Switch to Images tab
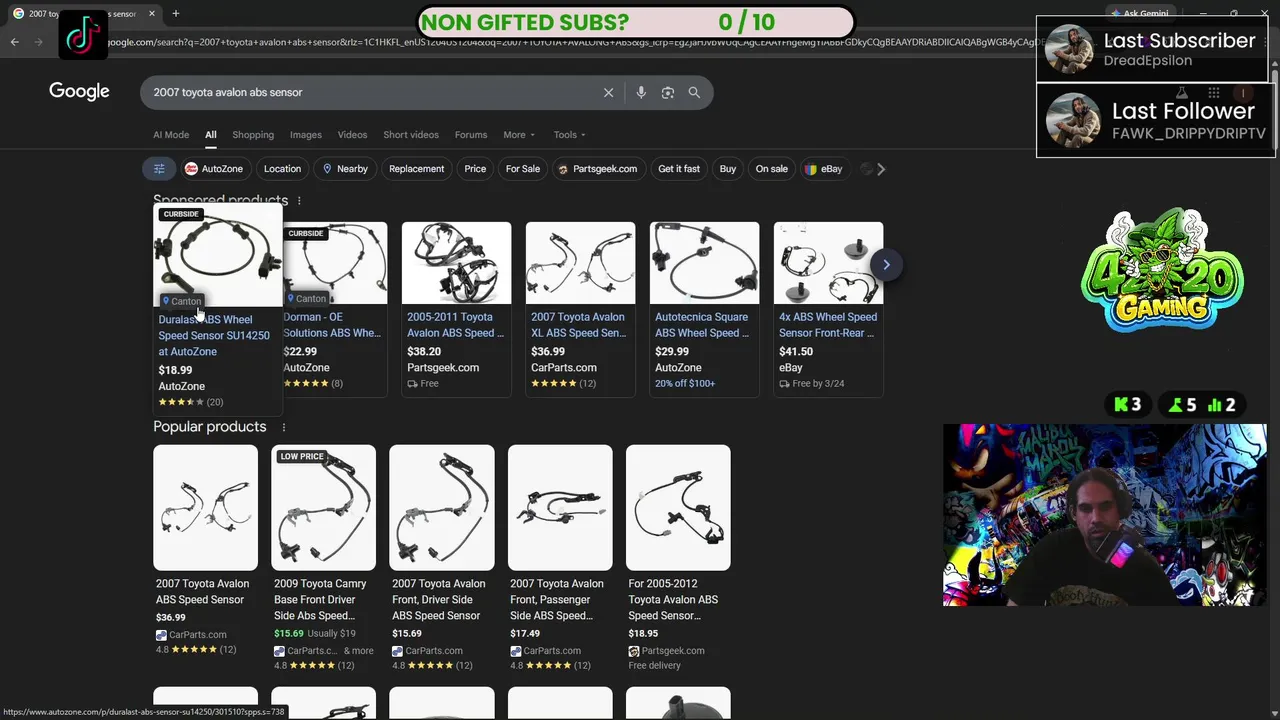This screenshot has height=720, width=1280. point(306,135)
